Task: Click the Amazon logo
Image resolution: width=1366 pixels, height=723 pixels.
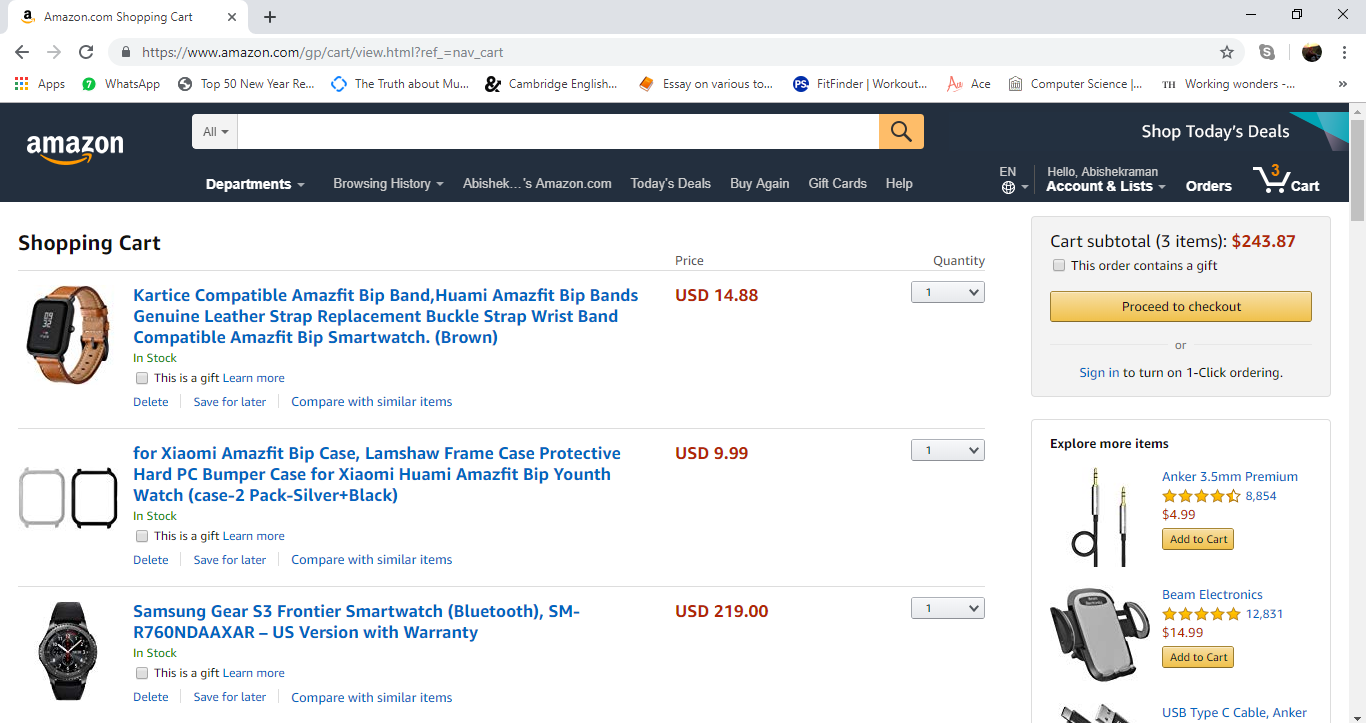Action: [75, 147]
